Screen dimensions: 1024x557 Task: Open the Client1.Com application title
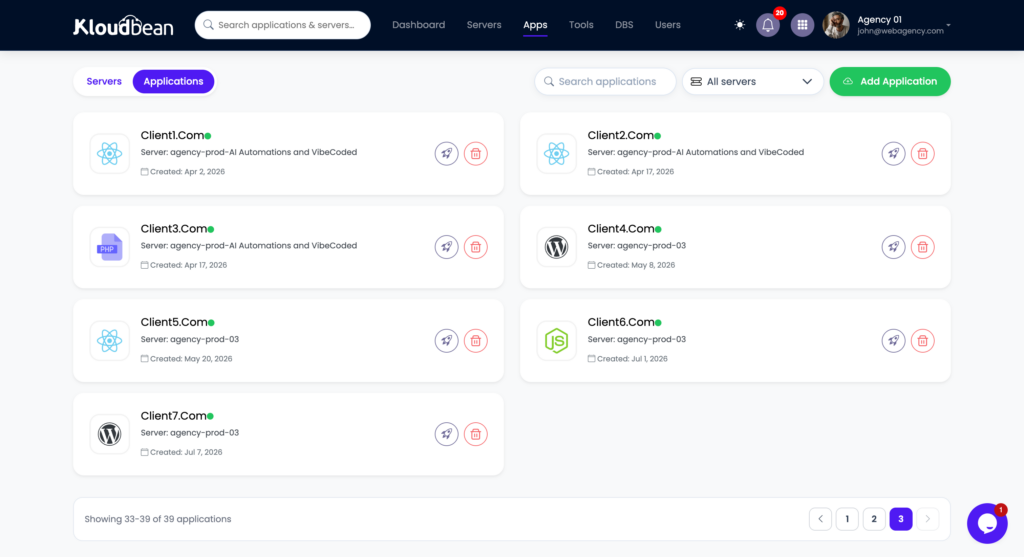(172, 135)
